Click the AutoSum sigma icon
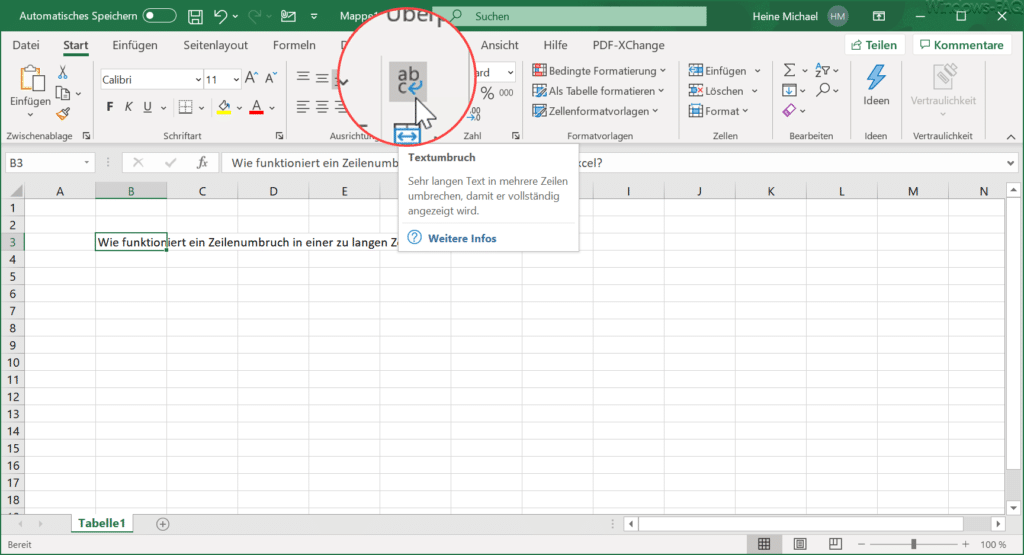This screenshot has width=1024, height=555. click(790, 70)
